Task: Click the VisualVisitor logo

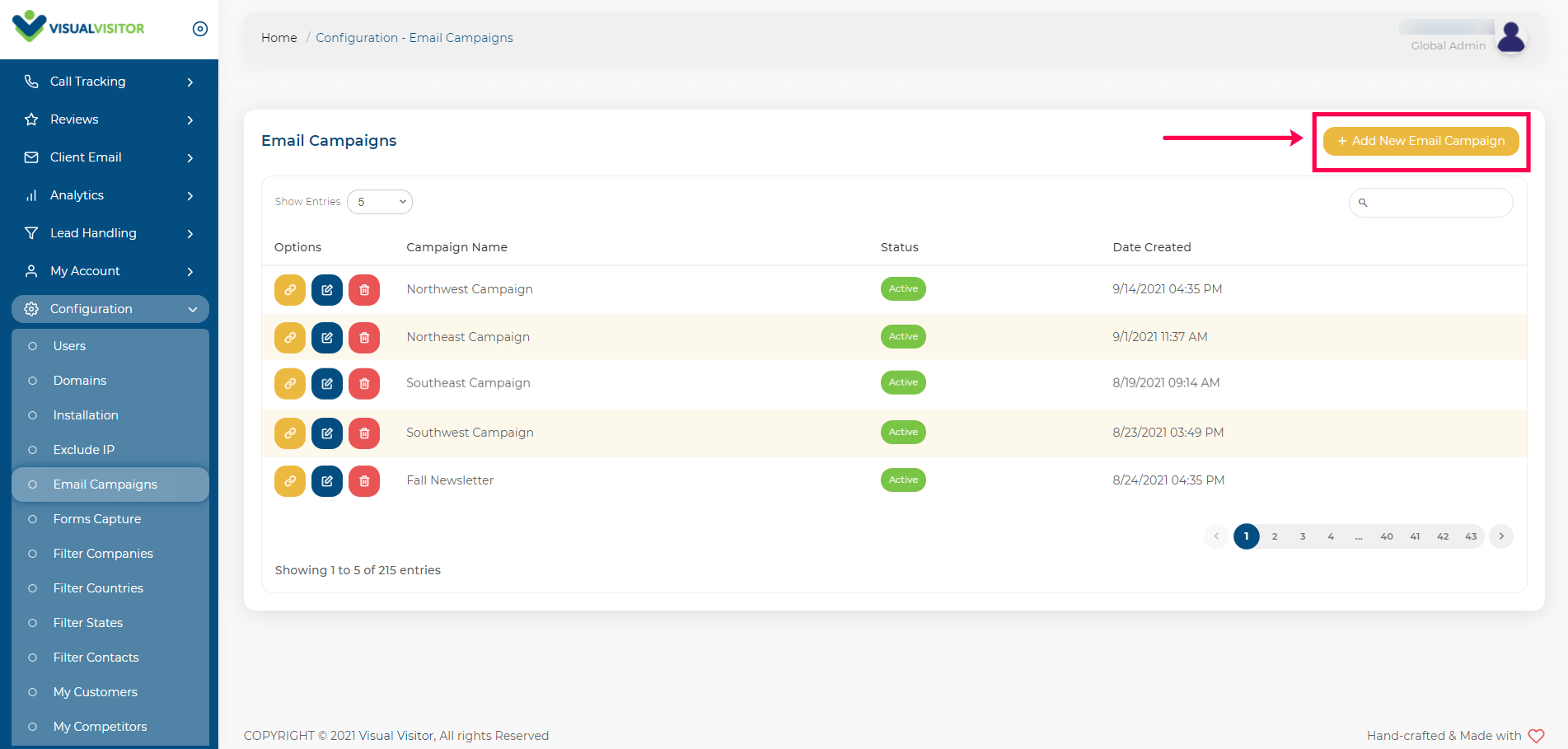Action: (79, 26)
